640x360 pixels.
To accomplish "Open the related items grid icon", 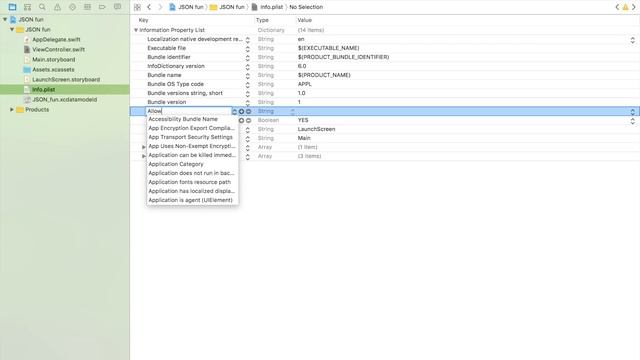I will click(137, 7).
